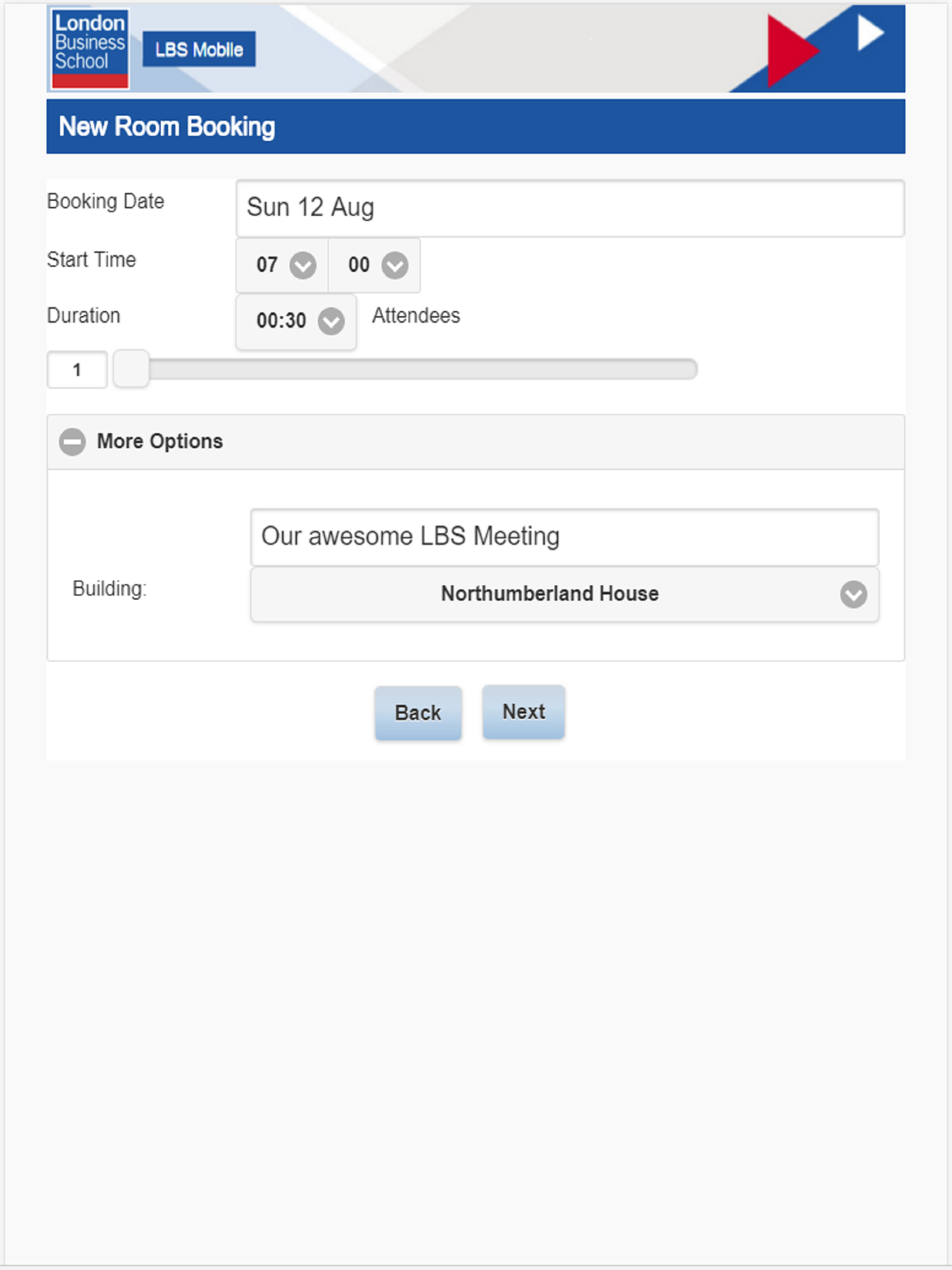Click the Duration dropdown arrow icon

[x=331, y=321]
